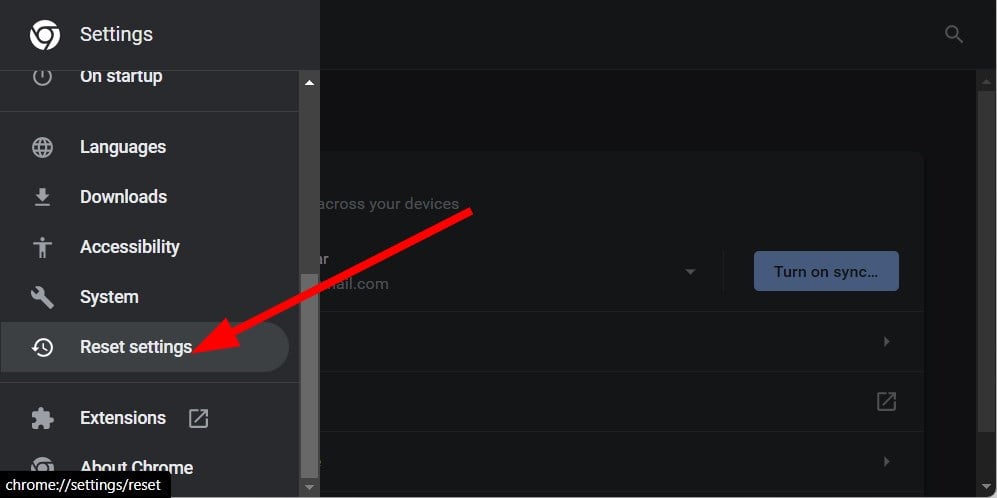997x498 pixels.
Task: Go to the Languages settings section
Action: tap(123, 147)
